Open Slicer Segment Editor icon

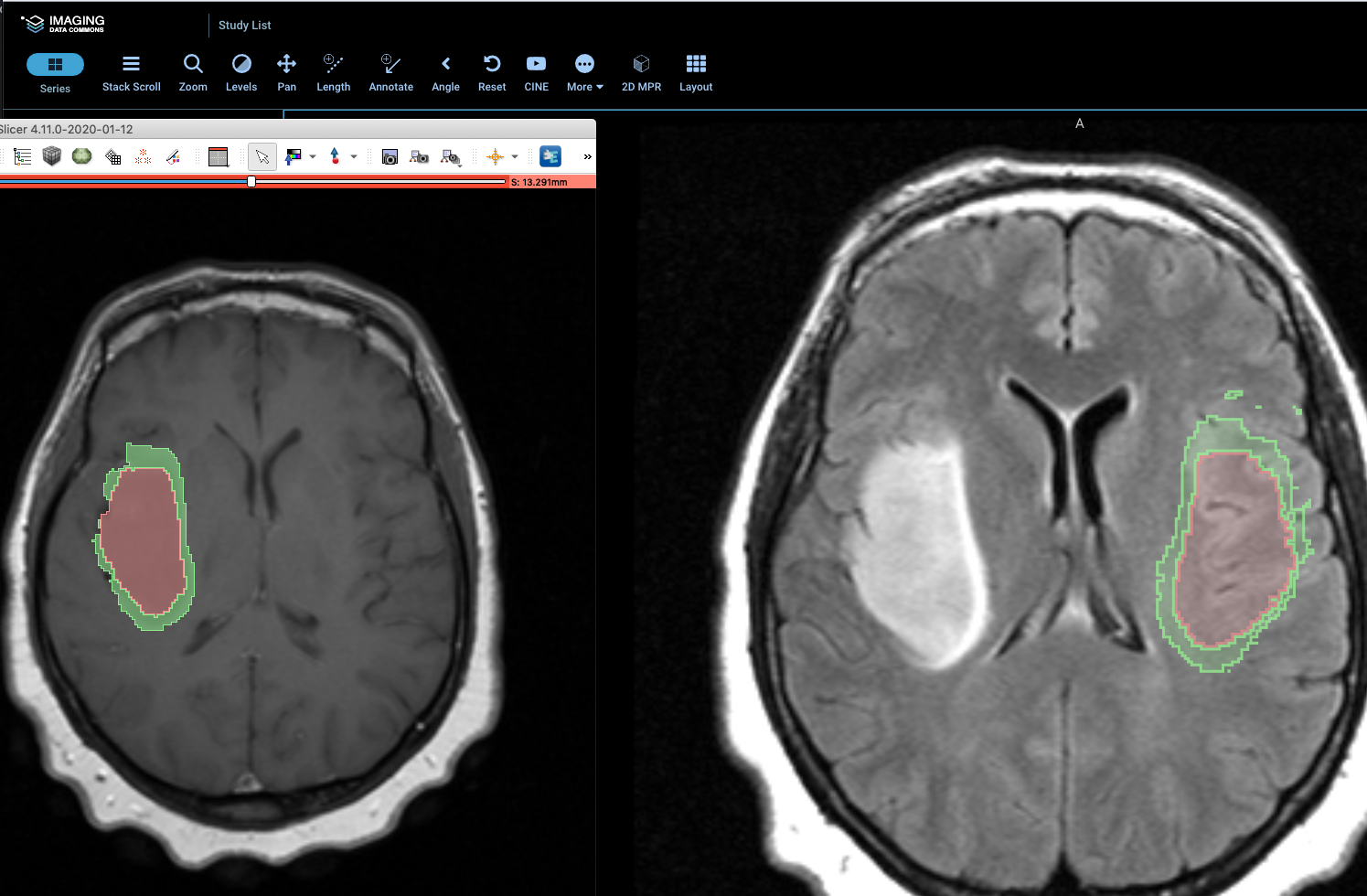pyautogui.click(x=174, y=157)
